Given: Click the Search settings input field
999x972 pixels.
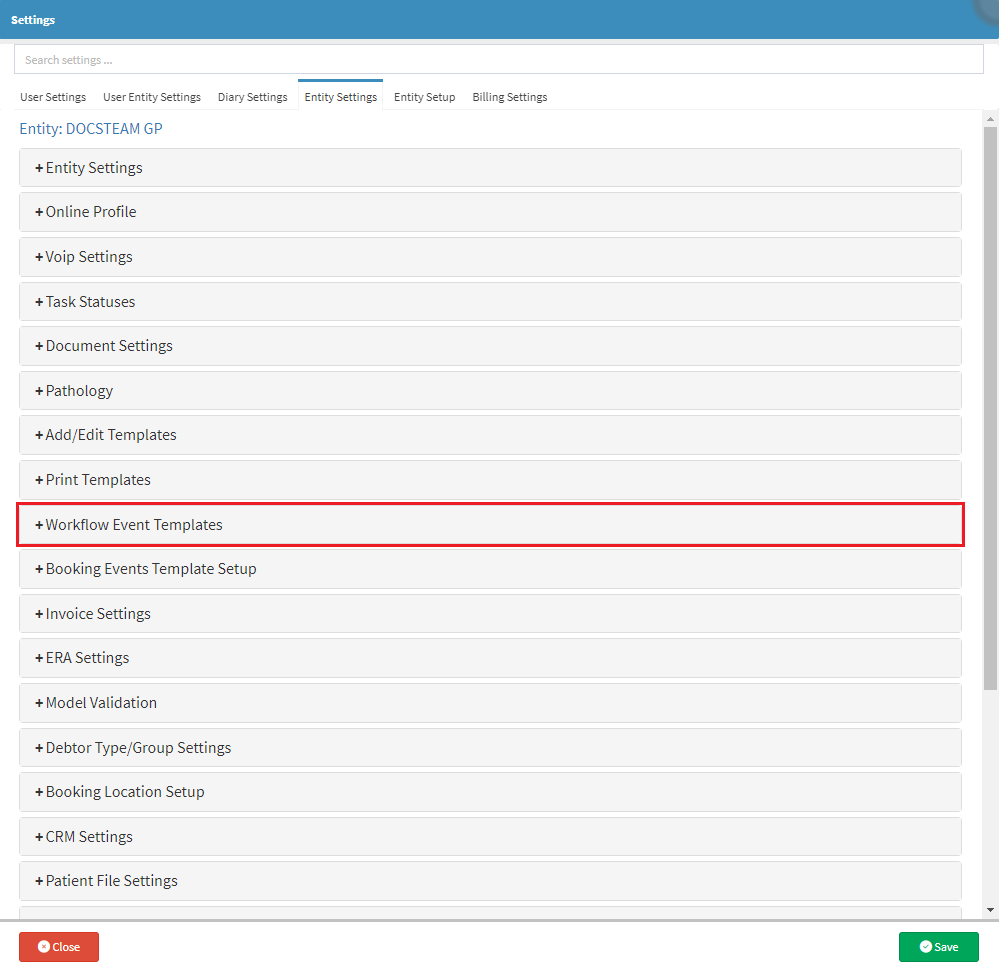Looking at the screenshot, I should [x=499, y=59].
